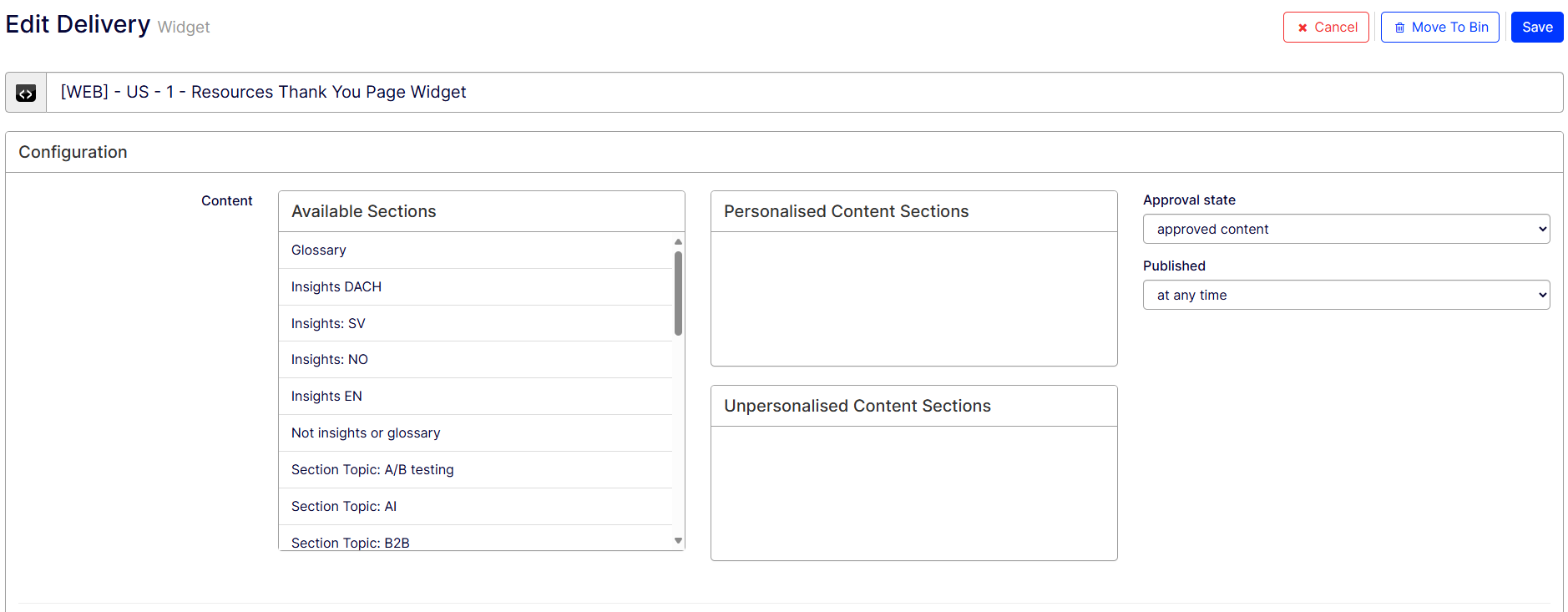Click the widget code icon beside title
The width and height of the screenshot is (1568, 612).
coord(26,93)
